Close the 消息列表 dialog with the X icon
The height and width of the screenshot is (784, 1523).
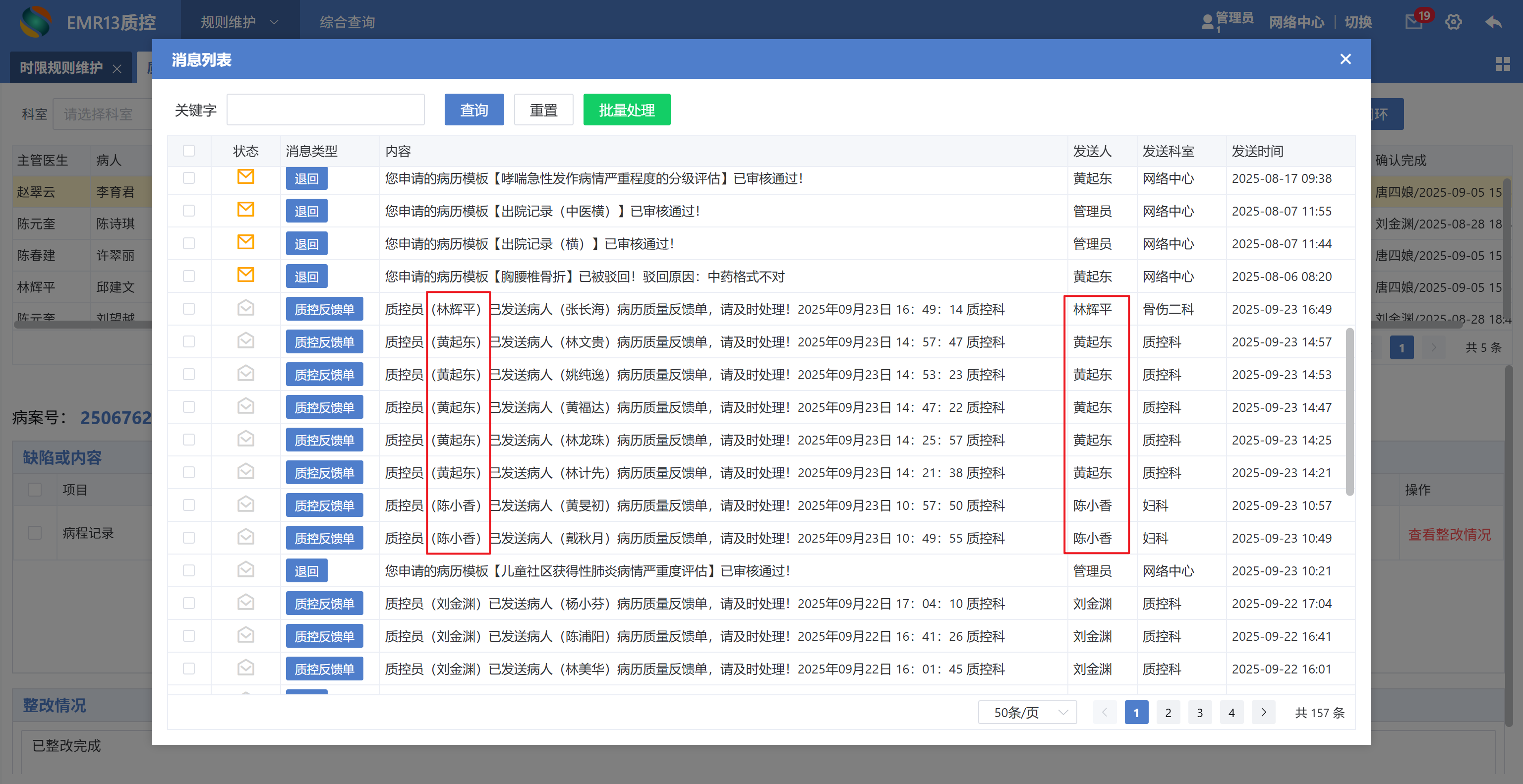(x=1346, y=59)
